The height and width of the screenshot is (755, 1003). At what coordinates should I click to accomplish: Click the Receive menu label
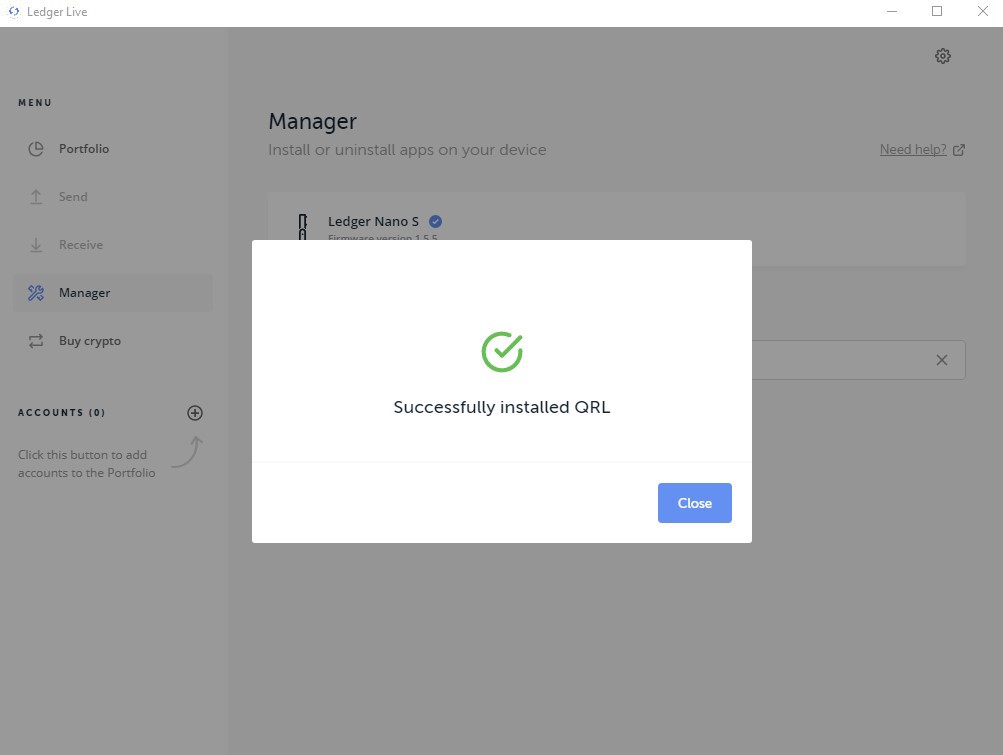81,245
